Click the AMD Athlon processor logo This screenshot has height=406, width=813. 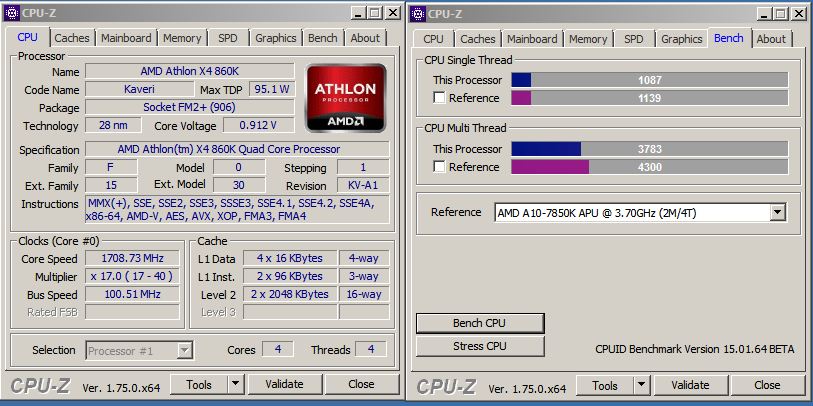point(346,97)
